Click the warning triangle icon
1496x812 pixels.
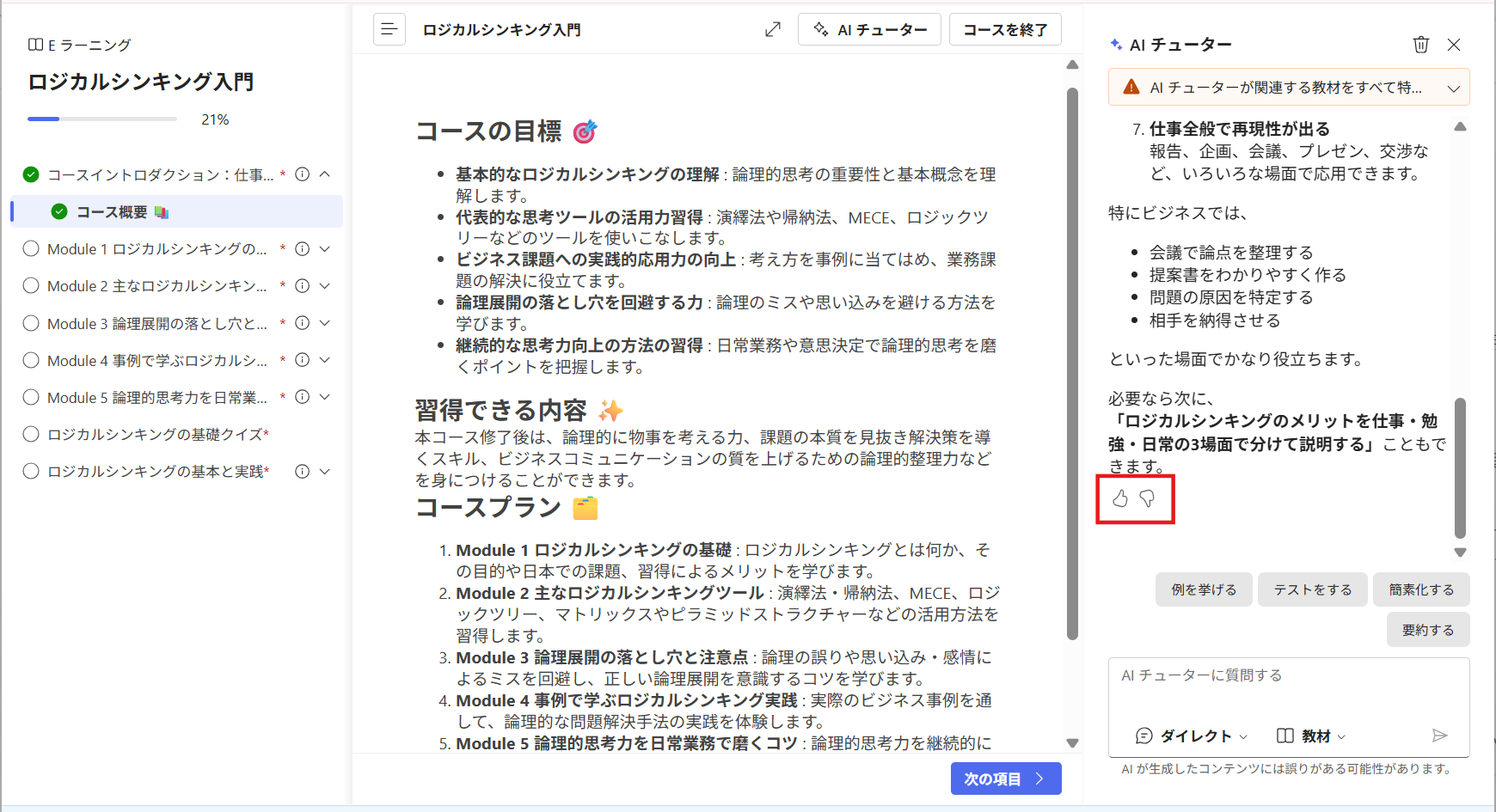coord(1131,87)
